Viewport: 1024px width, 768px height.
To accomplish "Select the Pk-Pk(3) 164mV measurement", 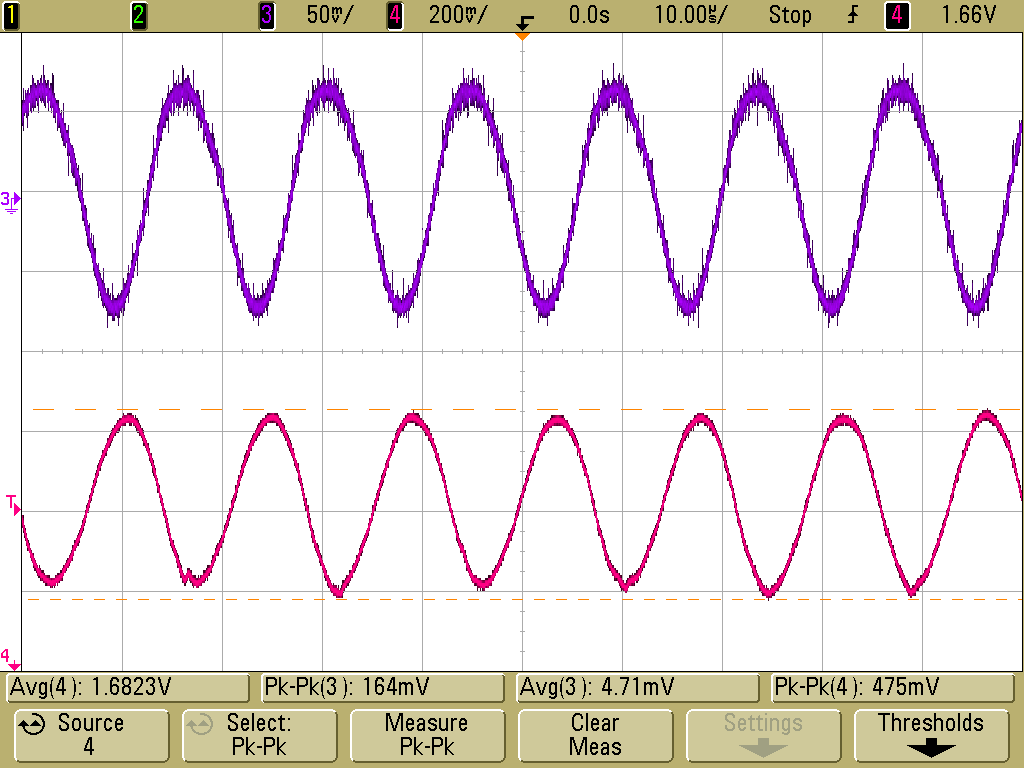I will coord(383,688).
